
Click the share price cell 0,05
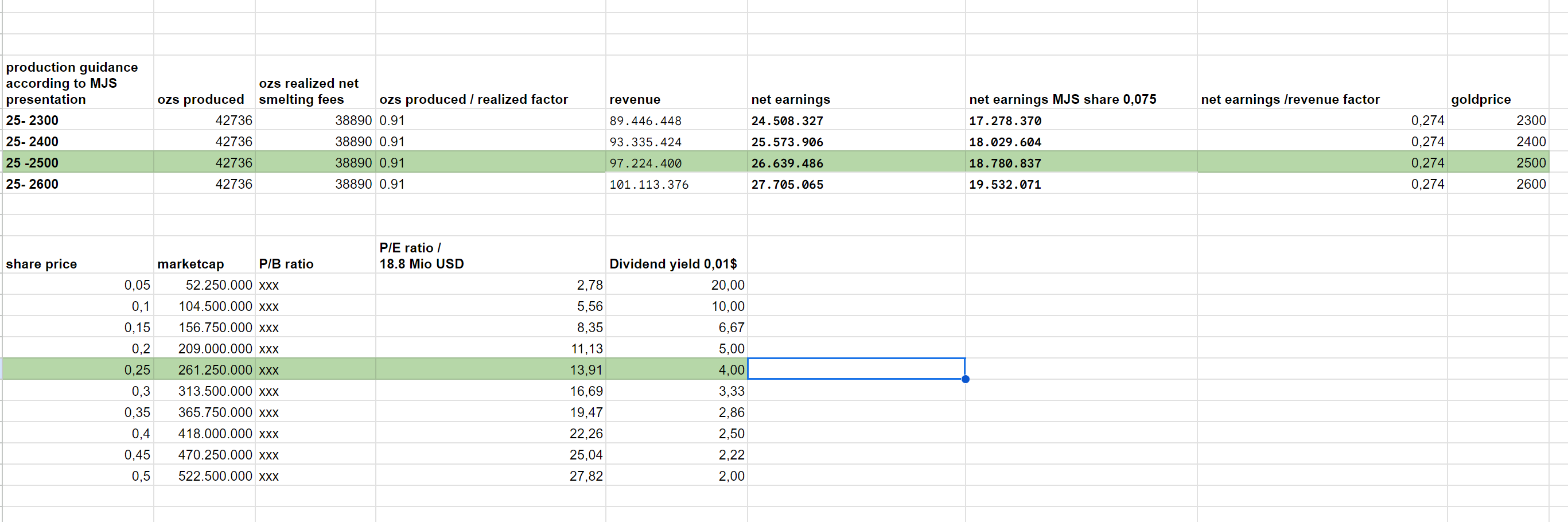point(137,285)
